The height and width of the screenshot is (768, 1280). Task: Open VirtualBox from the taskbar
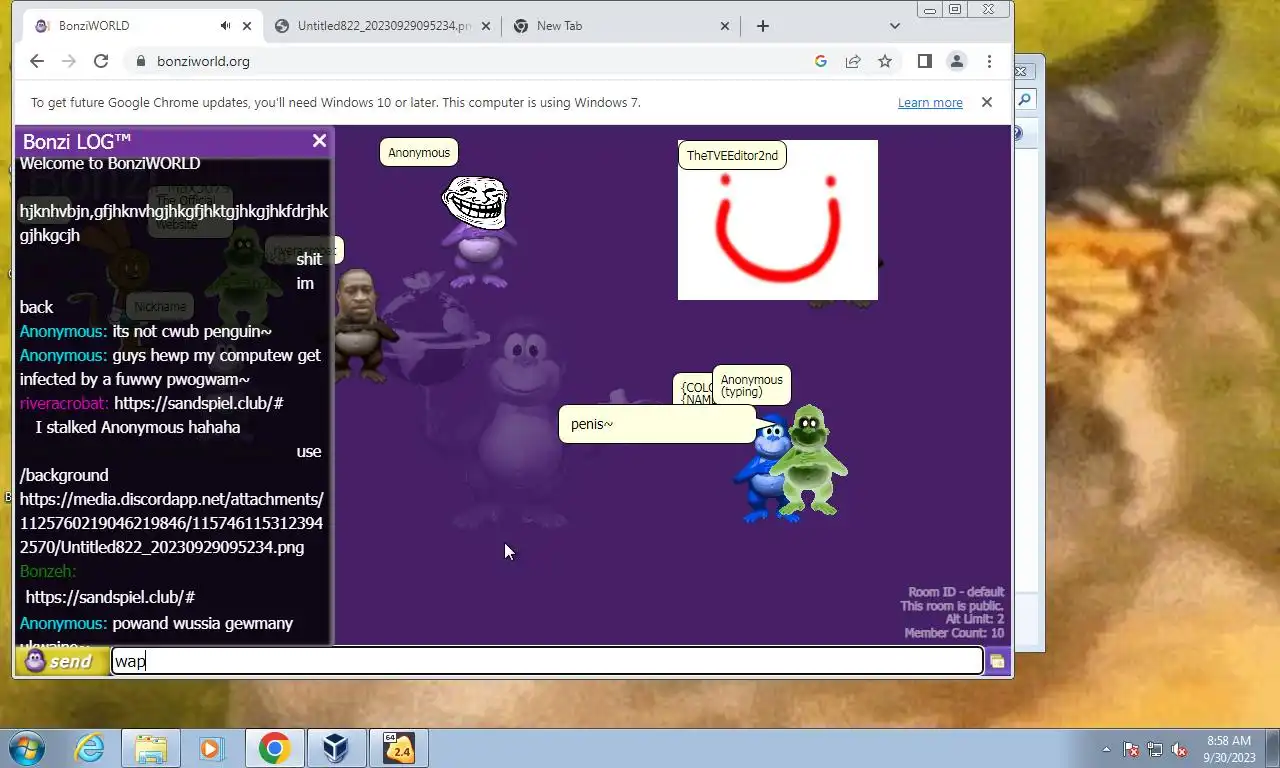[335, 748]
